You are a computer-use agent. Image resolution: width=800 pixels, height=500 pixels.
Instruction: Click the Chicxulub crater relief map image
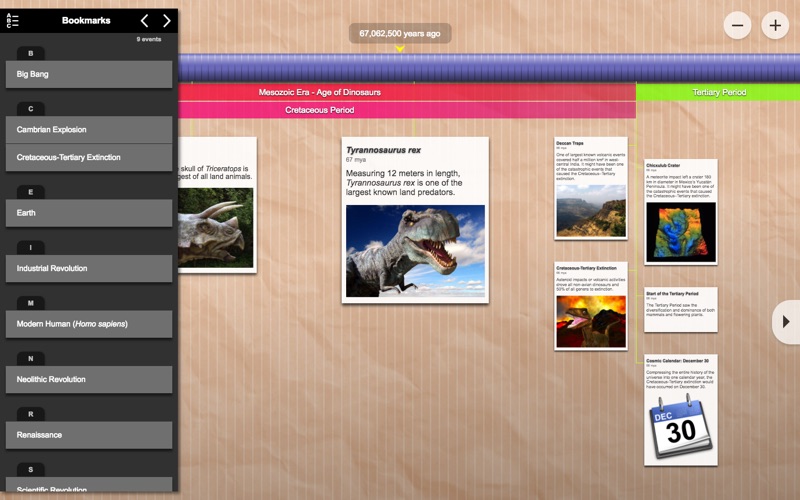click(681, 232)
